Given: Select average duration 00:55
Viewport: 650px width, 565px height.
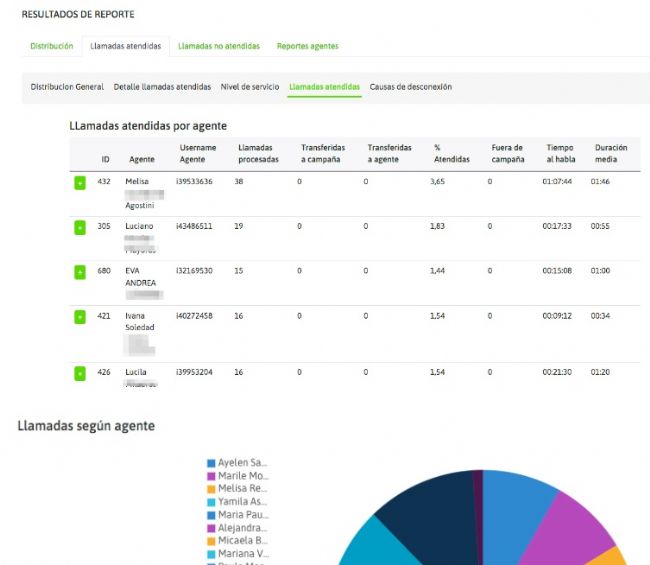Looking at the screenshot, I should (600, 226).
